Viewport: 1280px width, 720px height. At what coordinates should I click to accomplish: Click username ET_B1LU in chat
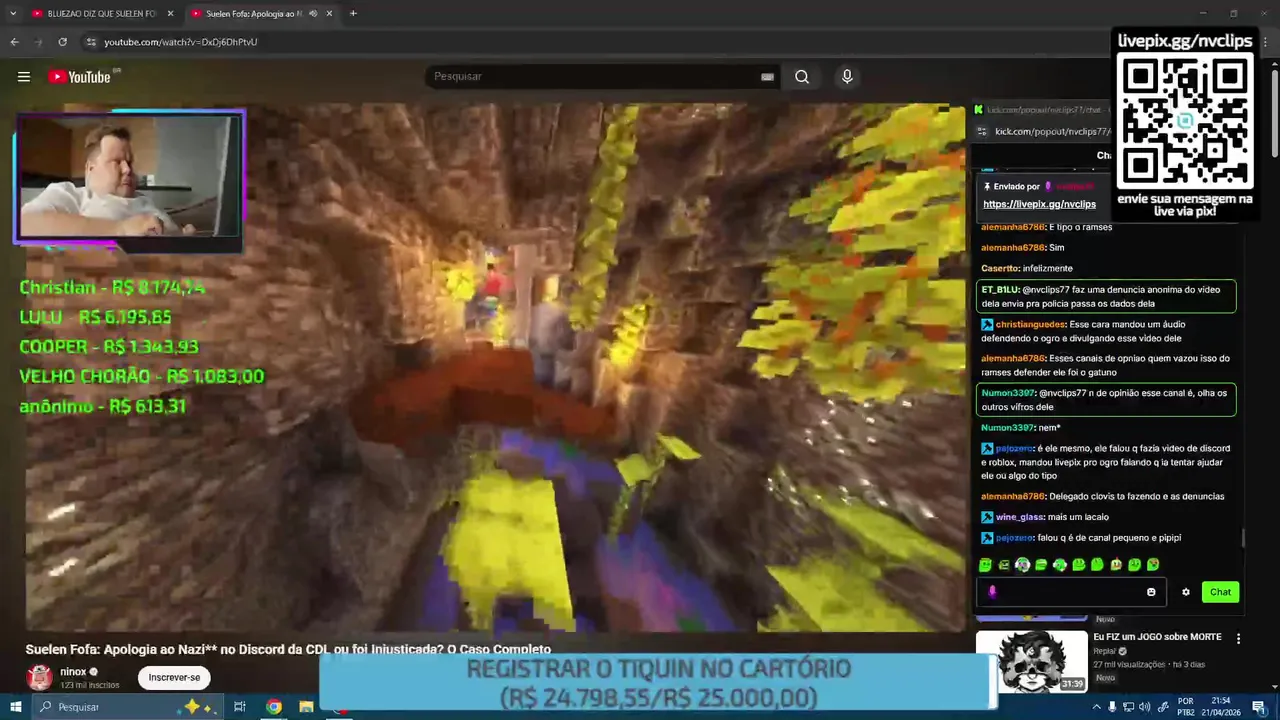pyautogui.click(x=1000, y=290)
